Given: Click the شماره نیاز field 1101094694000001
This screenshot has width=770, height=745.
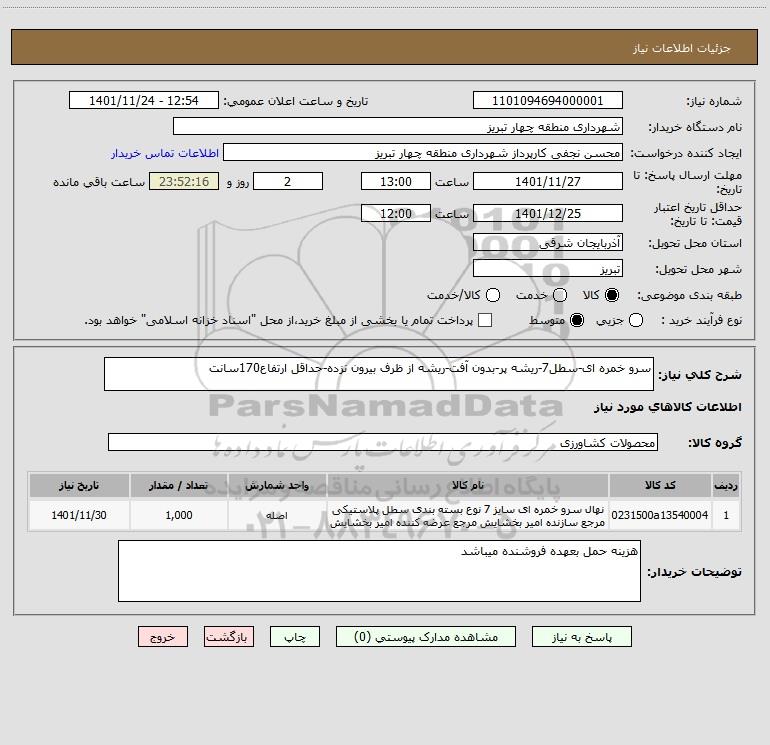Looking at the screenshot, I should pos(548,101).
